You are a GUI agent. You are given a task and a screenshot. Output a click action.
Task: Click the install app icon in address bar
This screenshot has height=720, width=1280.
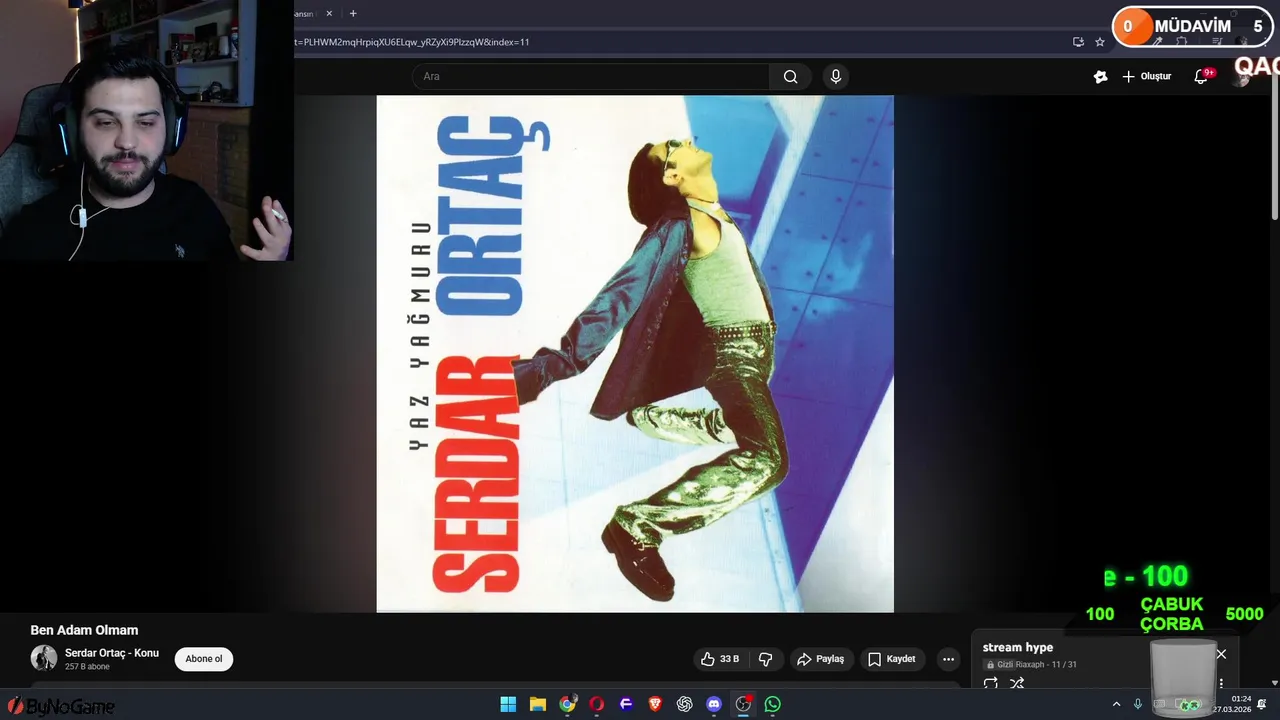pos(1078,42)
